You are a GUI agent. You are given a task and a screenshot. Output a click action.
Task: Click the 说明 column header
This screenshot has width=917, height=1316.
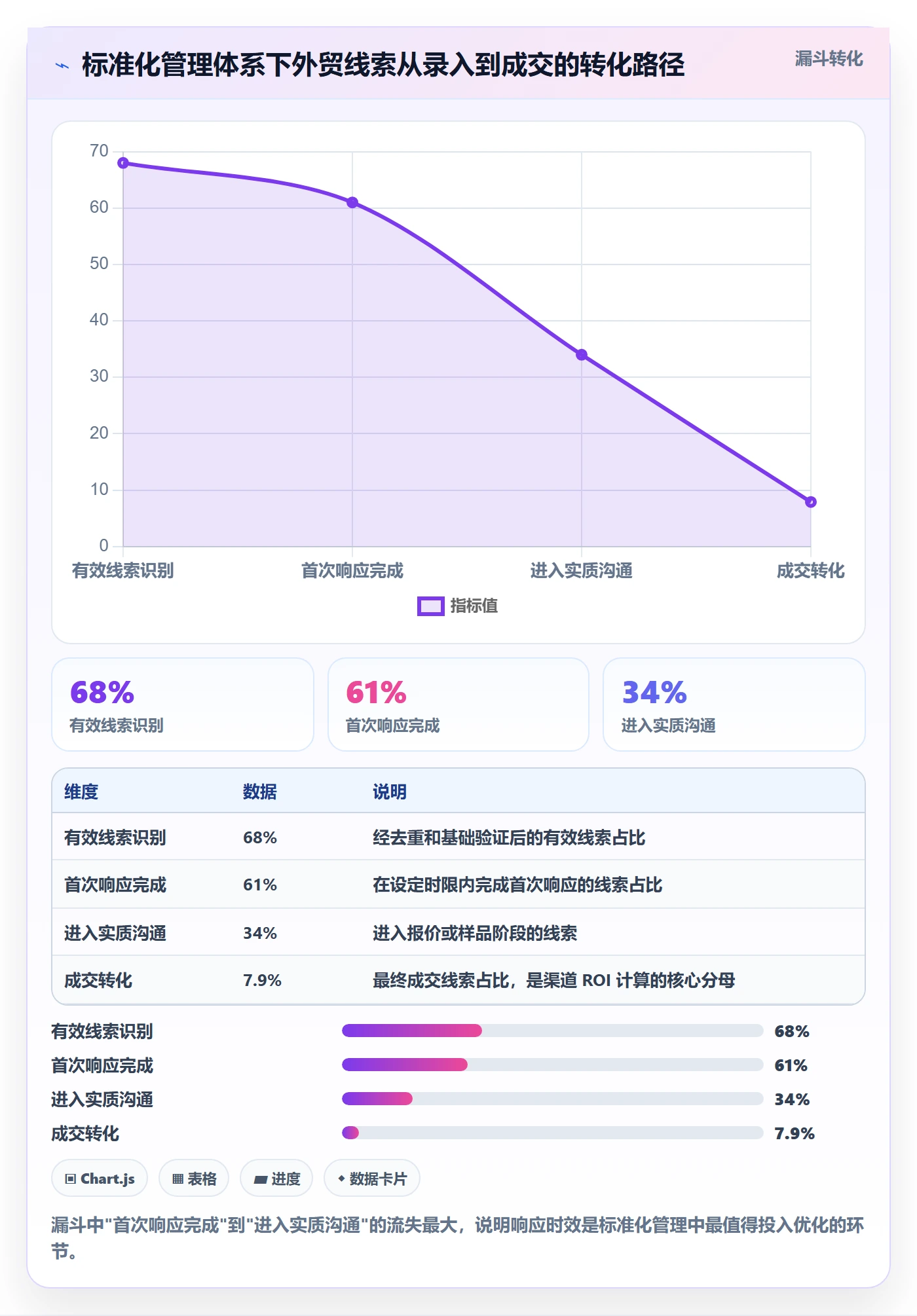click(x=390, y=792)
